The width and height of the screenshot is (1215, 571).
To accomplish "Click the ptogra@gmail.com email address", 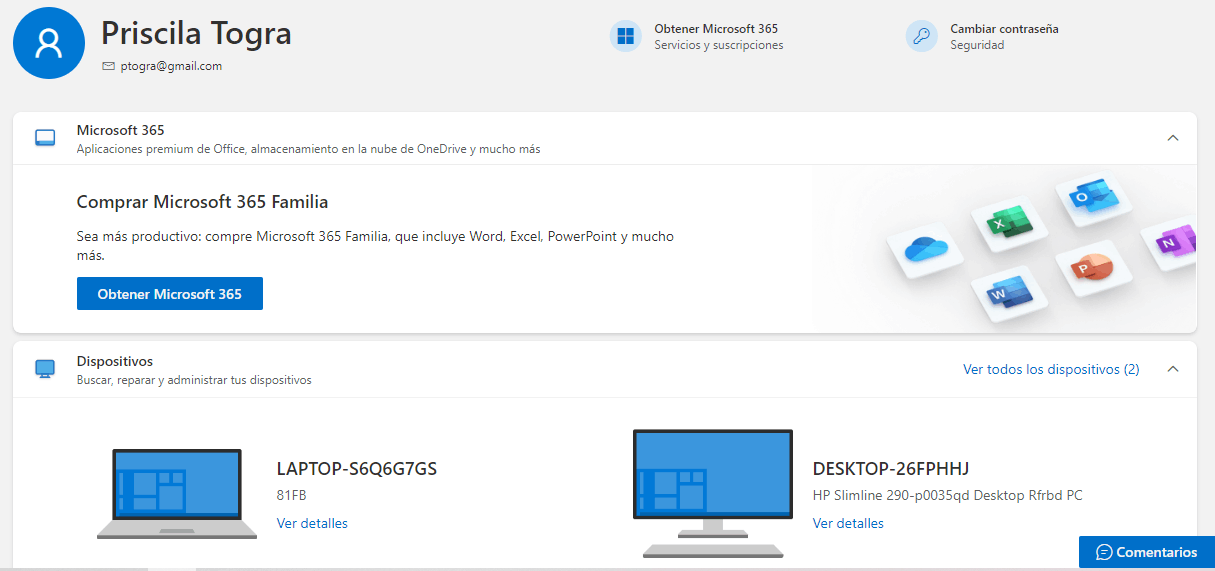I will tap(171, 66).
